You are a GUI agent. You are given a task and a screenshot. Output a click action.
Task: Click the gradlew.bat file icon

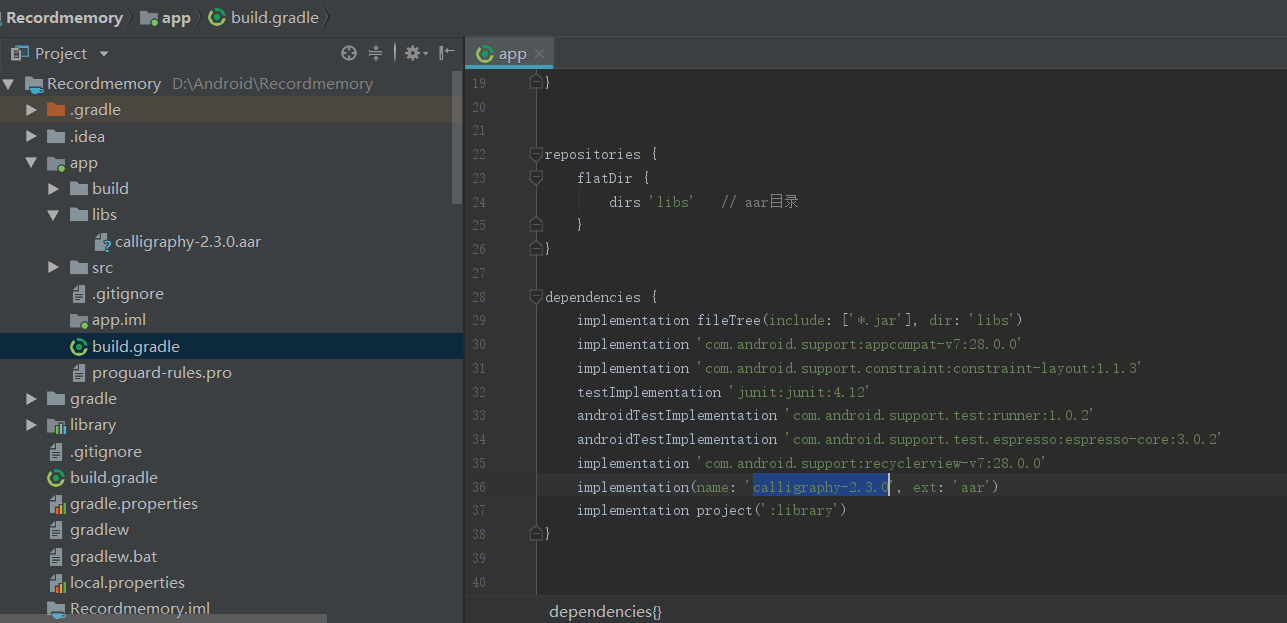tap(56, 556)
